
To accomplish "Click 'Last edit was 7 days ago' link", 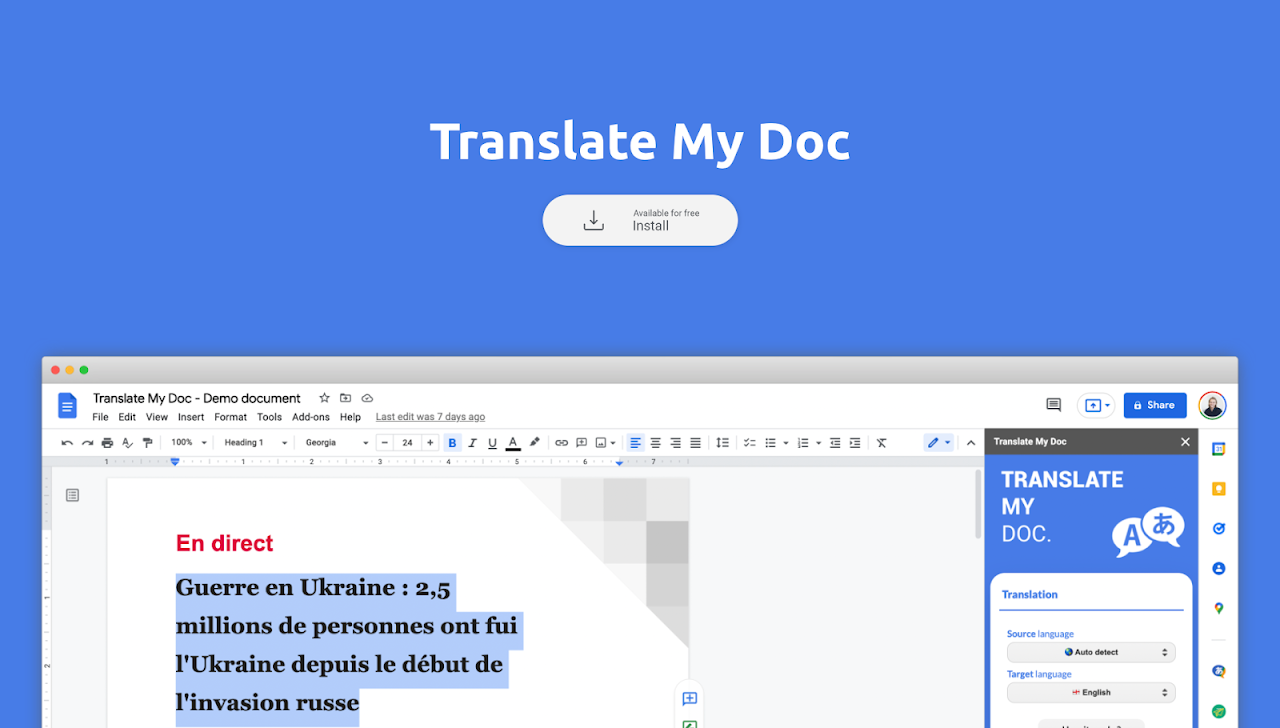I will click(x=430, y=417).
